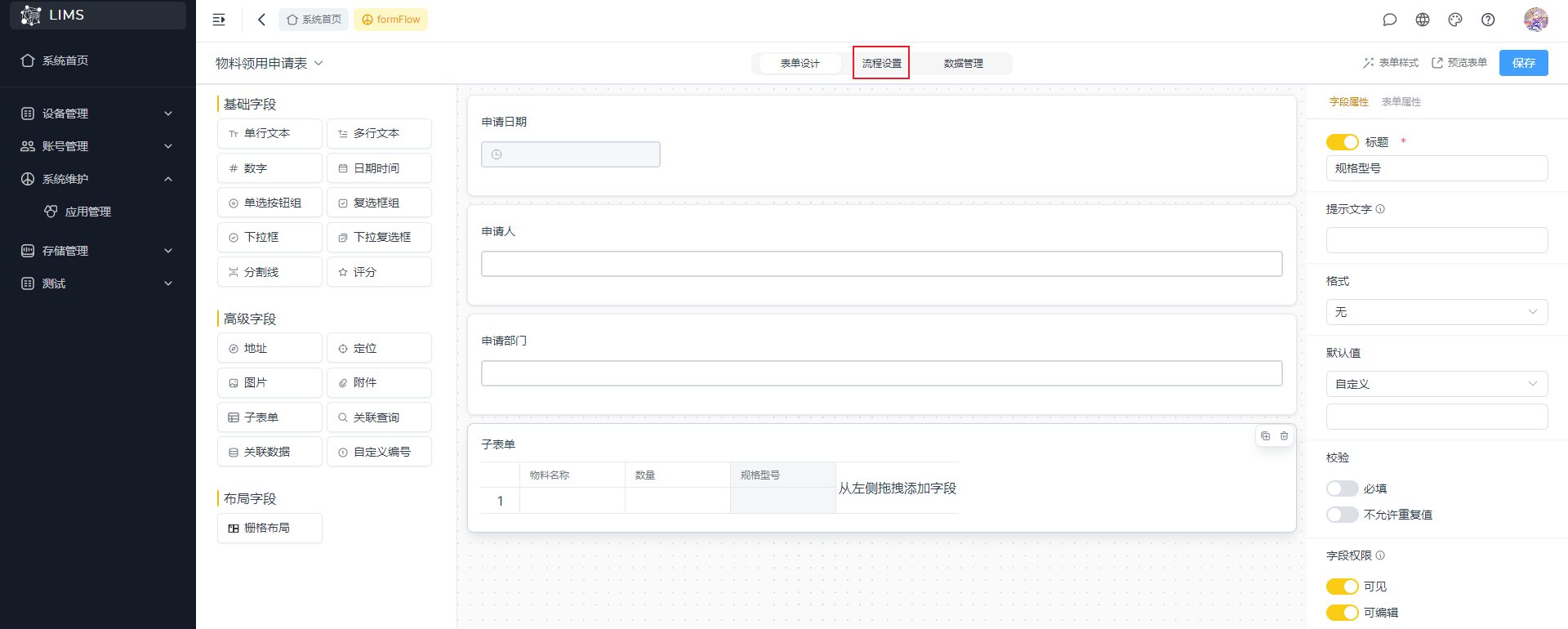Viewport: 1568px width, 629px height.
Task: Expand 设备管理 menu
Action: tap(98, 114)
